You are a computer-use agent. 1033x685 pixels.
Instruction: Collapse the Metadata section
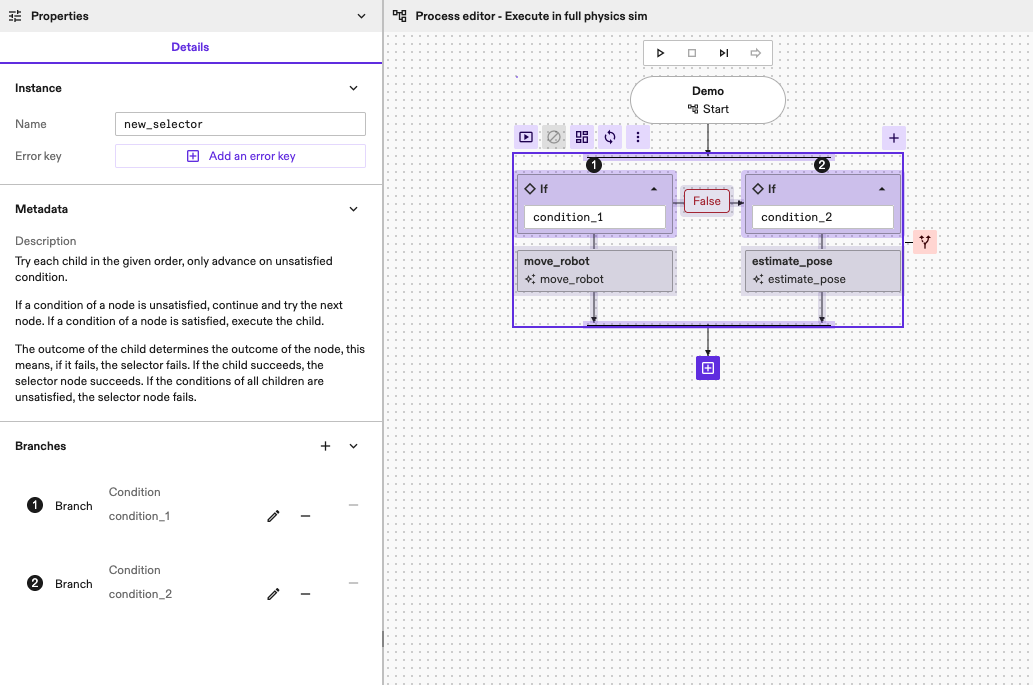coord(353,209)
